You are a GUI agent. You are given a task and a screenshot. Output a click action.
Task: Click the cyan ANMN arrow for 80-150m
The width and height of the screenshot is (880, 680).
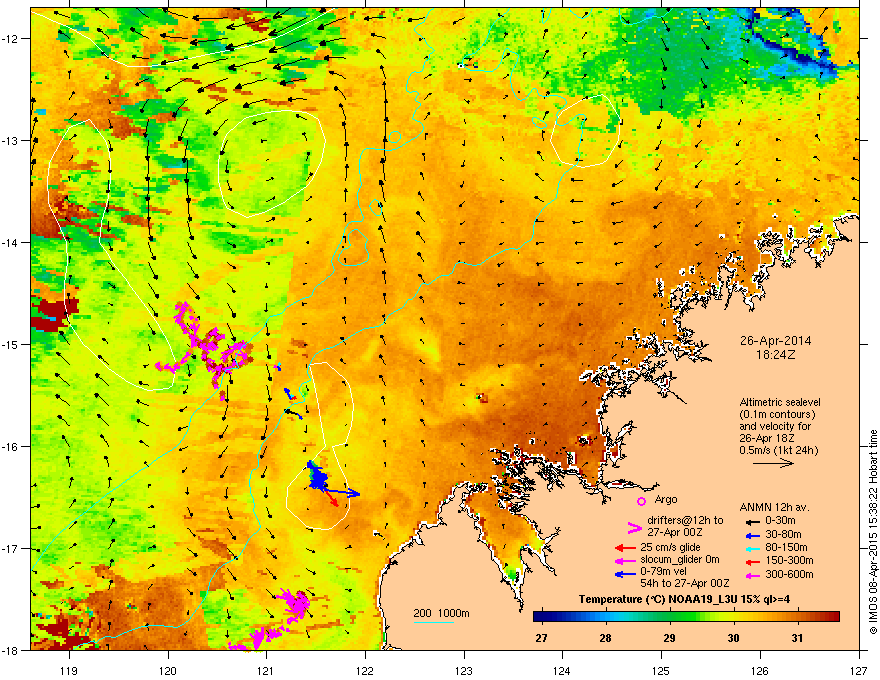coord(753,548)
